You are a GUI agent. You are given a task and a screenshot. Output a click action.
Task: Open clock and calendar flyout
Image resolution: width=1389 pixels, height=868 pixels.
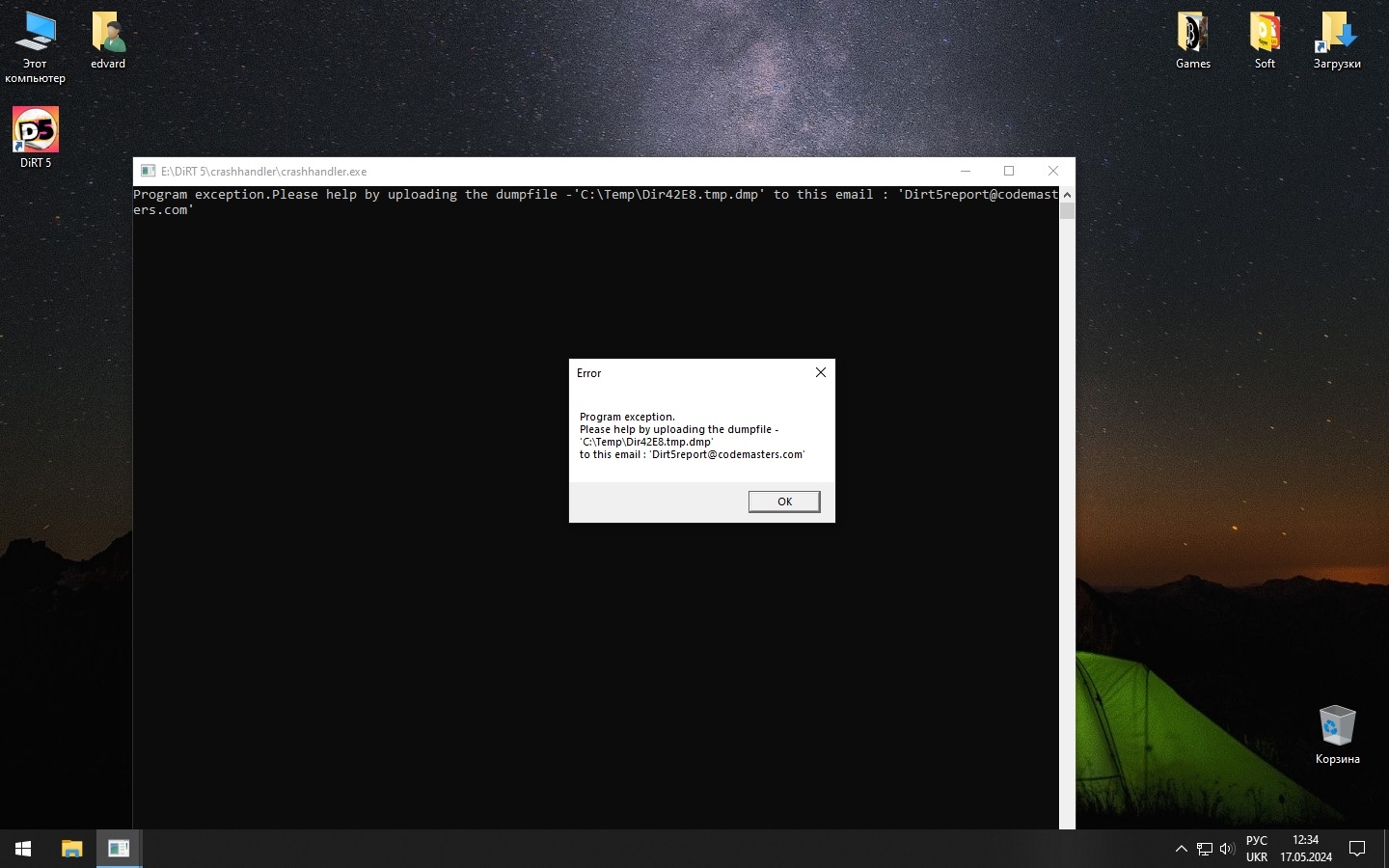tap(1305, 849)
